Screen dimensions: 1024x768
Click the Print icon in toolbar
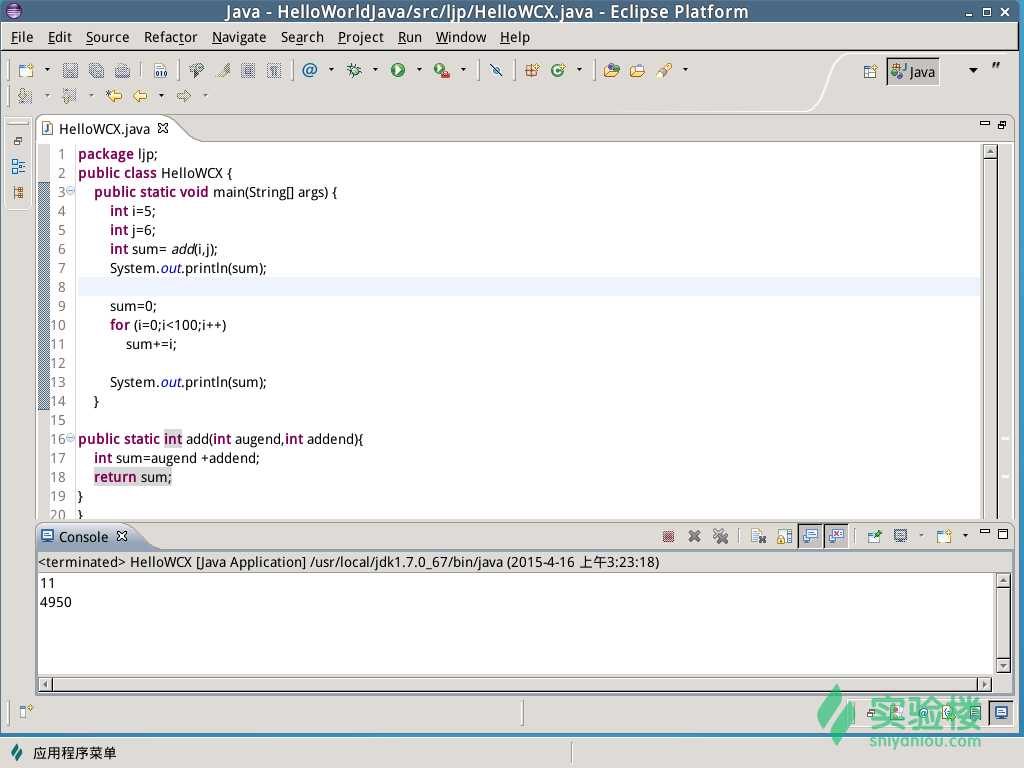(x=122, y=70)
